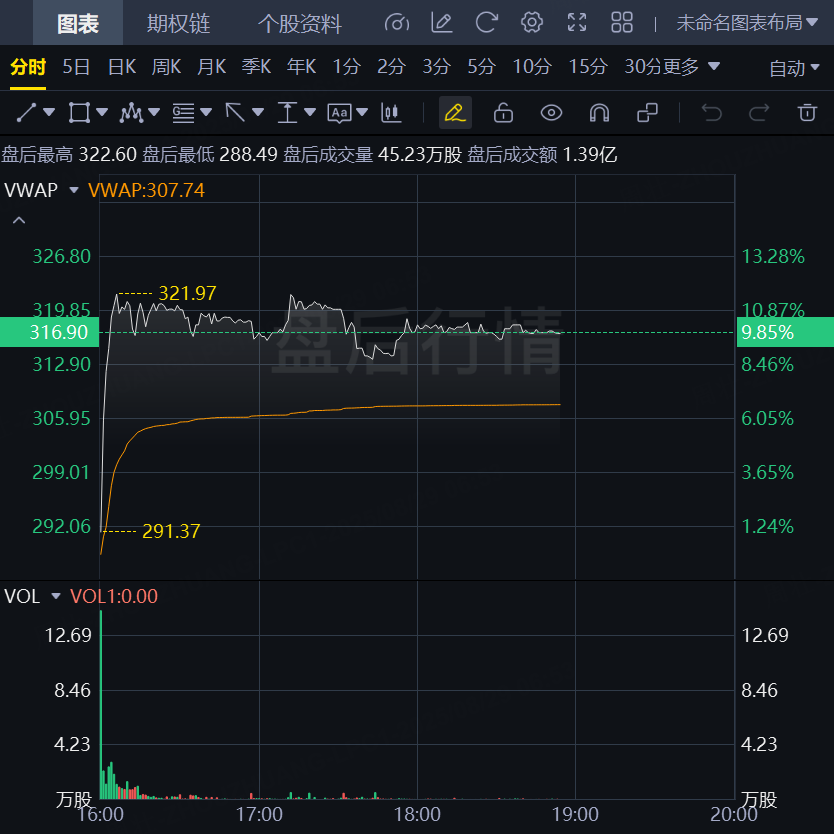Click the 321.97 high price marker
The width and height of the screenshot is (834, 834).
click(188, 293)
